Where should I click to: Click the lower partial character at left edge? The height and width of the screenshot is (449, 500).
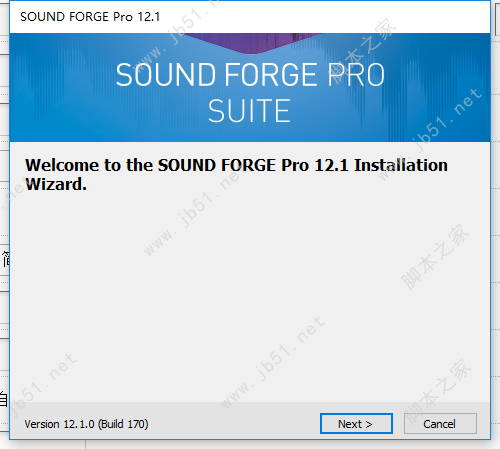pyautogui.click(x=4, y=399)
